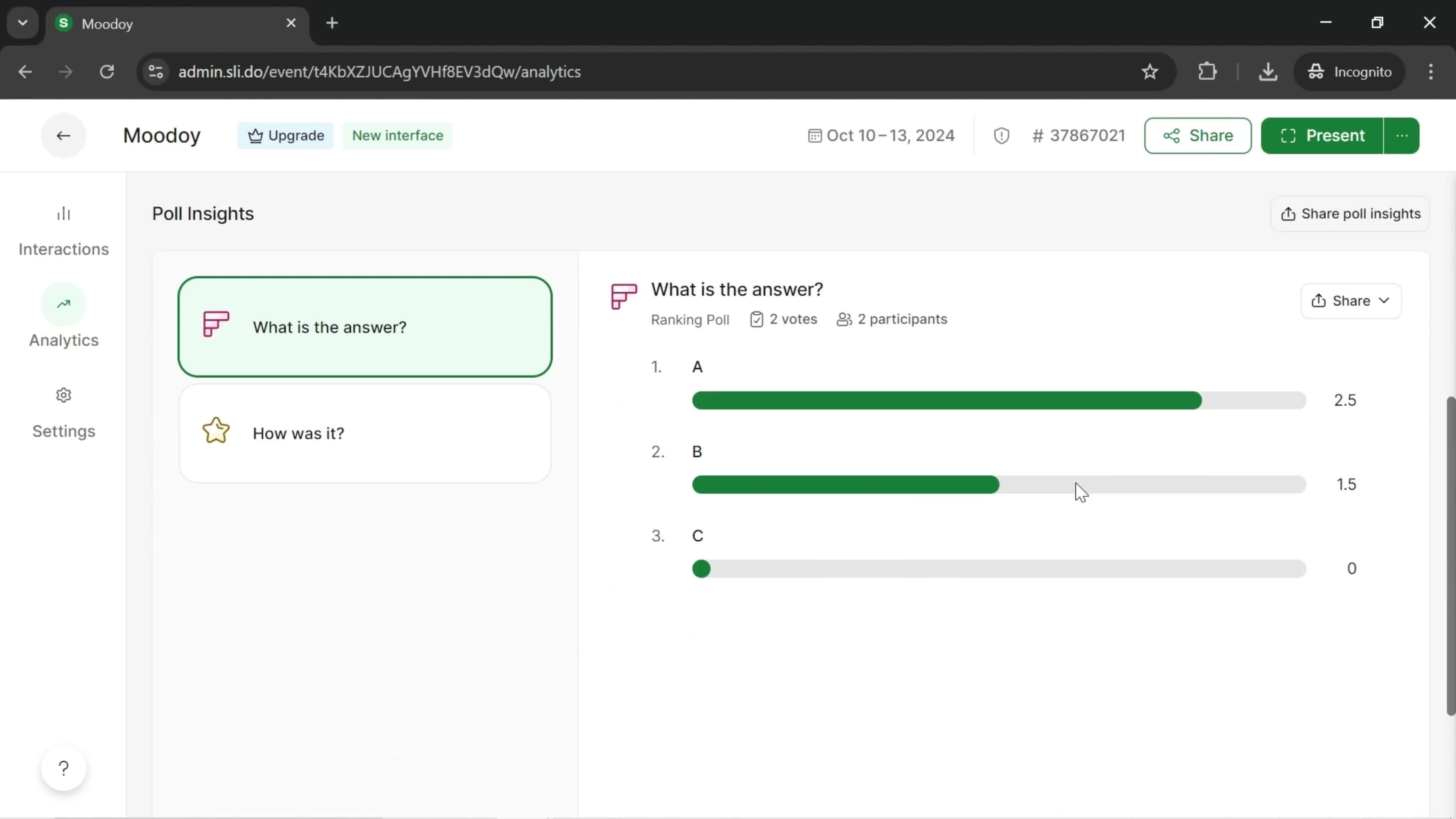Click the back navigation arrow icon
Image resolution: width=1456 pixels, height=819 pixels.
(62, 135)
